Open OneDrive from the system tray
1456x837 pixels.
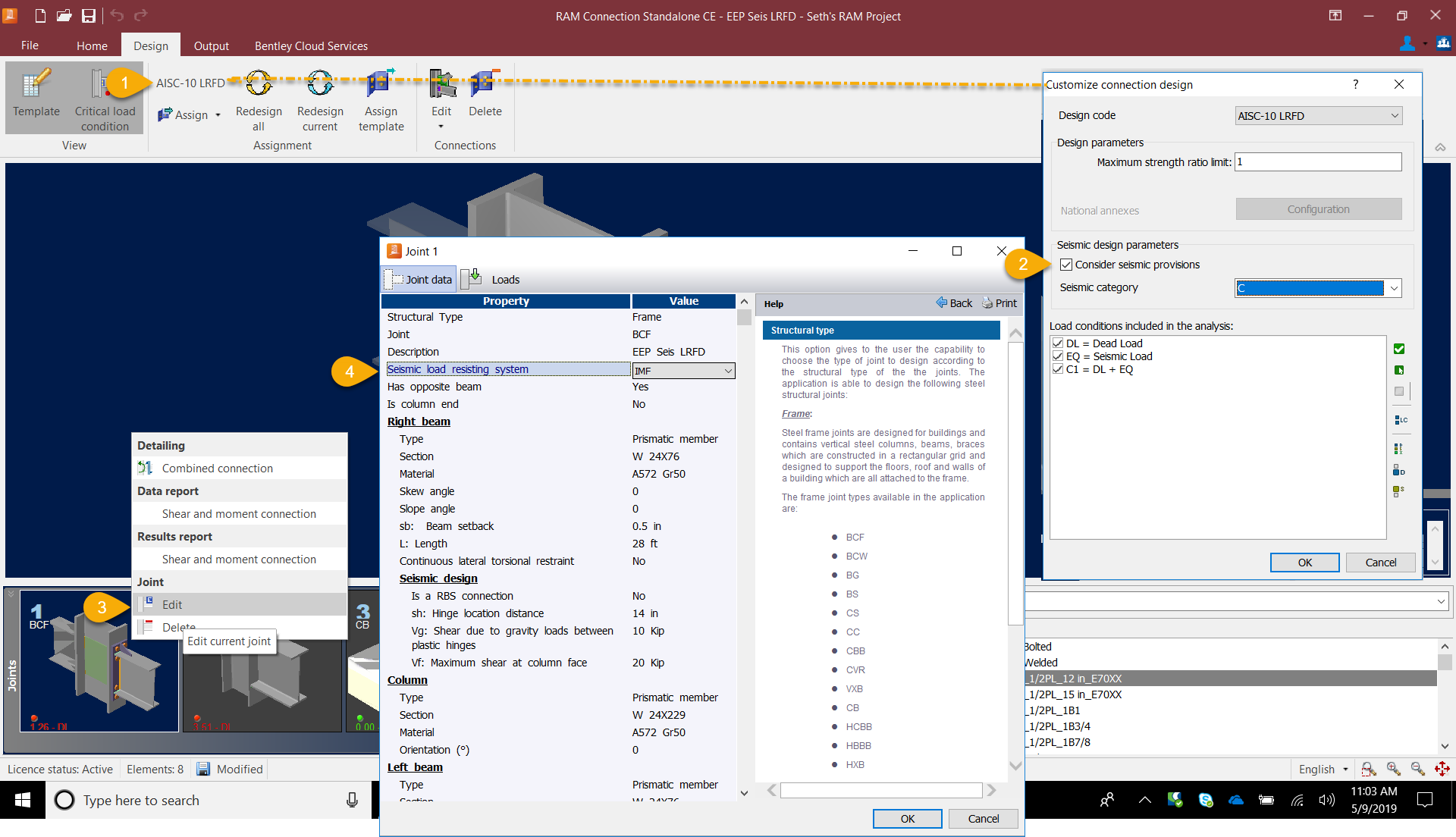pyautogui.click(x=1235, y=800)
